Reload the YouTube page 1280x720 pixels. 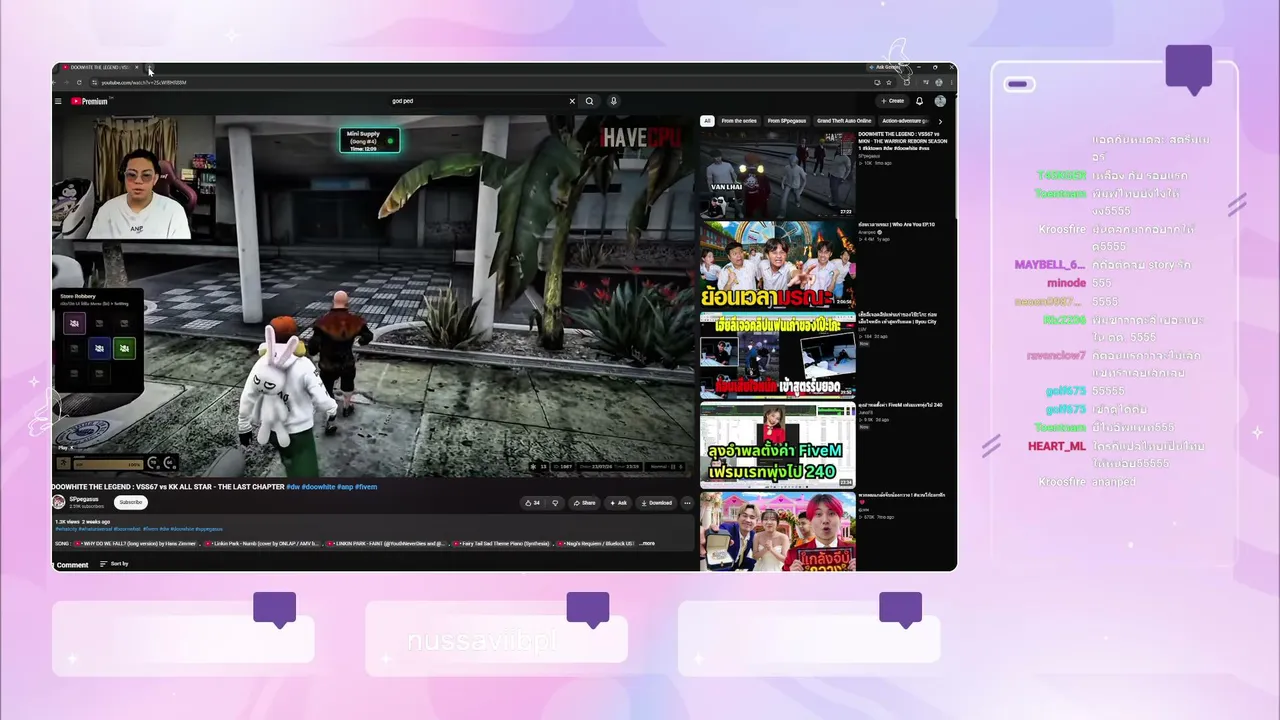pyautogui.click(x=78, y=82)
